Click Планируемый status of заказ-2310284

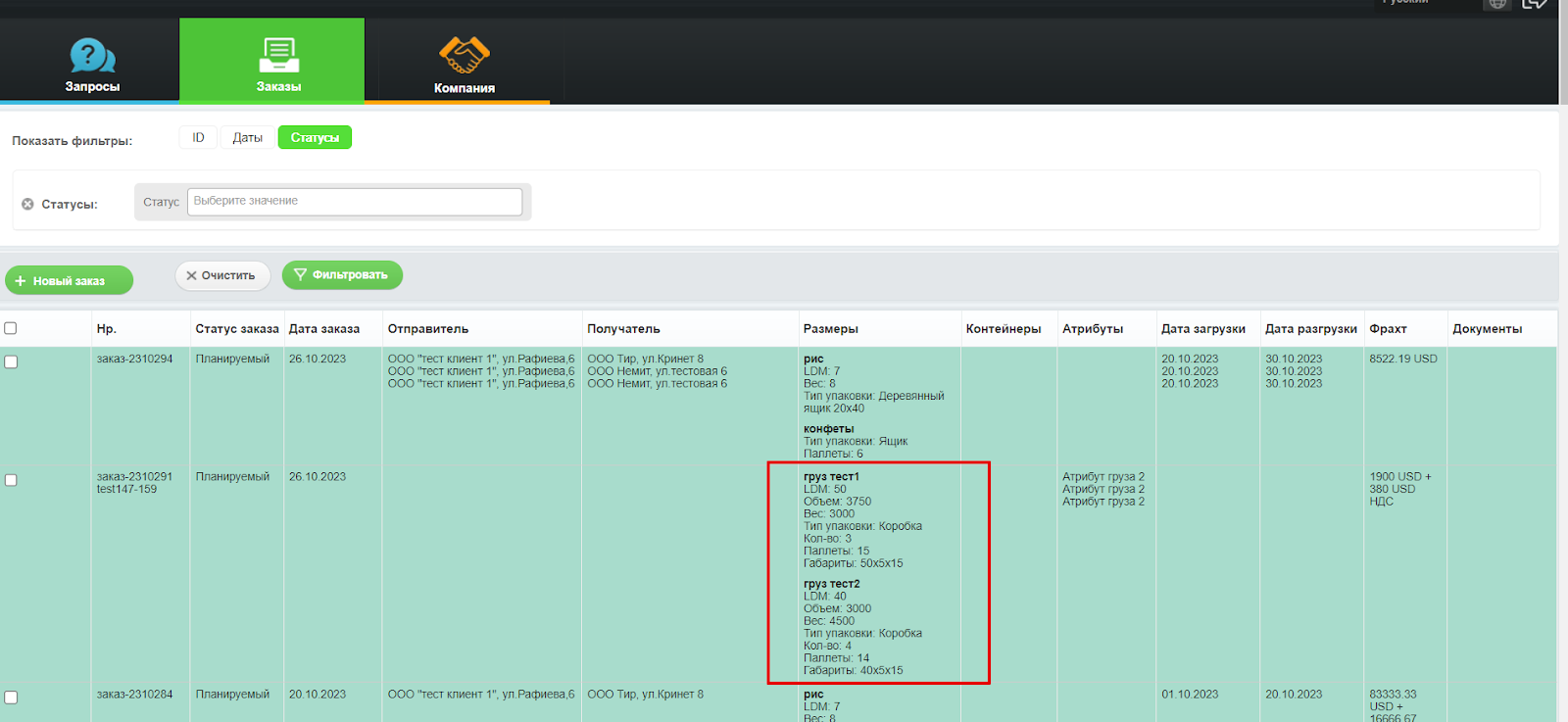[x=232, y=695]
